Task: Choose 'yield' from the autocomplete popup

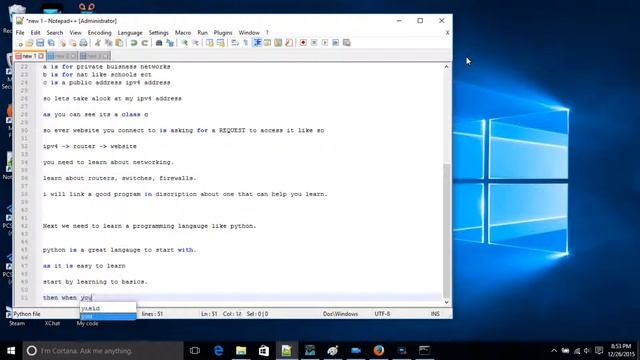Action: point(108,308)
